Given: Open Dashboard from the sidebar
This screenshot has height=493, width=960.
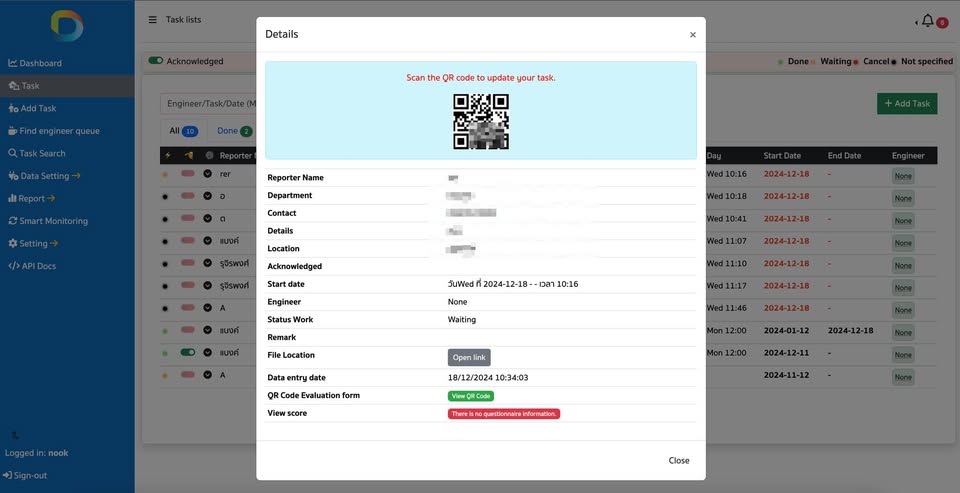Looking at the screenshot, I should click(35, 63).
